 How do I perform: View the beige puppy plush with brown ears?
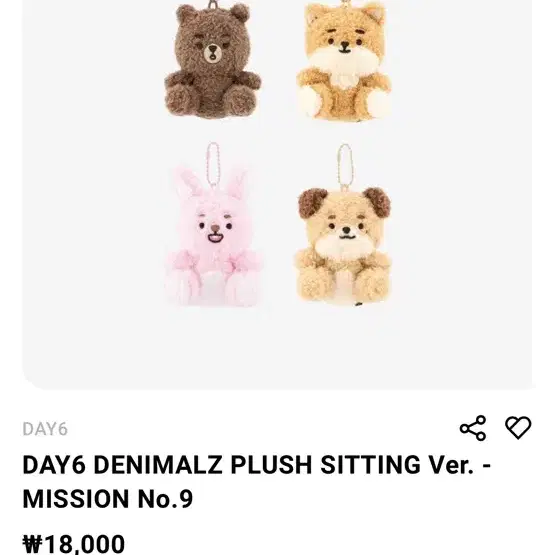point(344,245)
